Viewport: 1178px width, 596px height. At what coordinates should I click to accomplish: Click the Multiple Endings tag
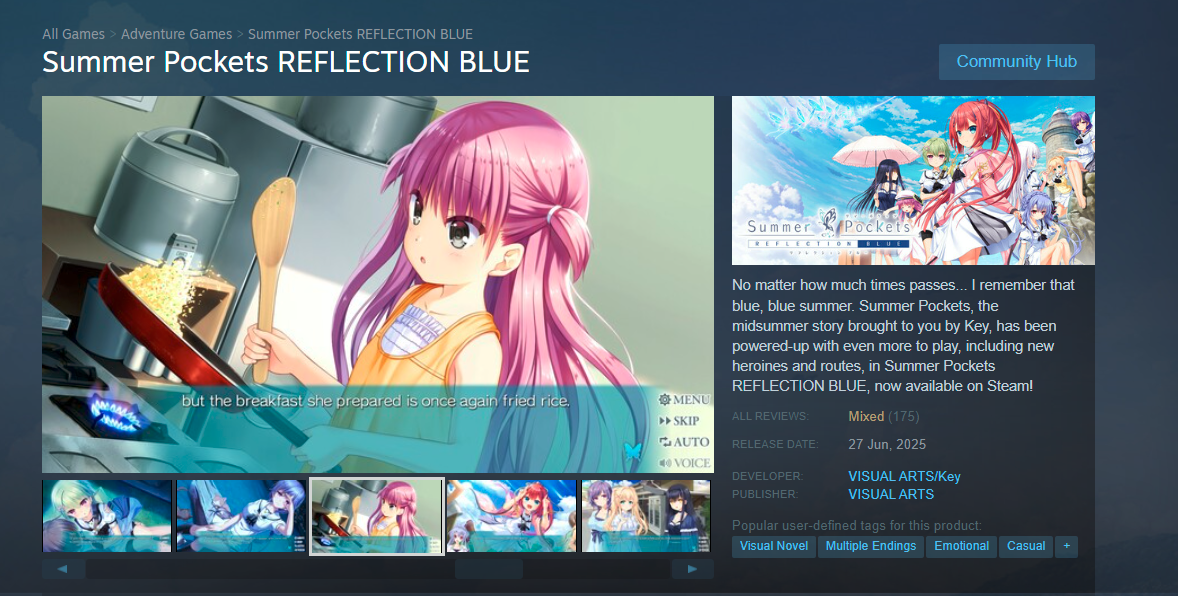pyautogui.click(x=871, y=546)
